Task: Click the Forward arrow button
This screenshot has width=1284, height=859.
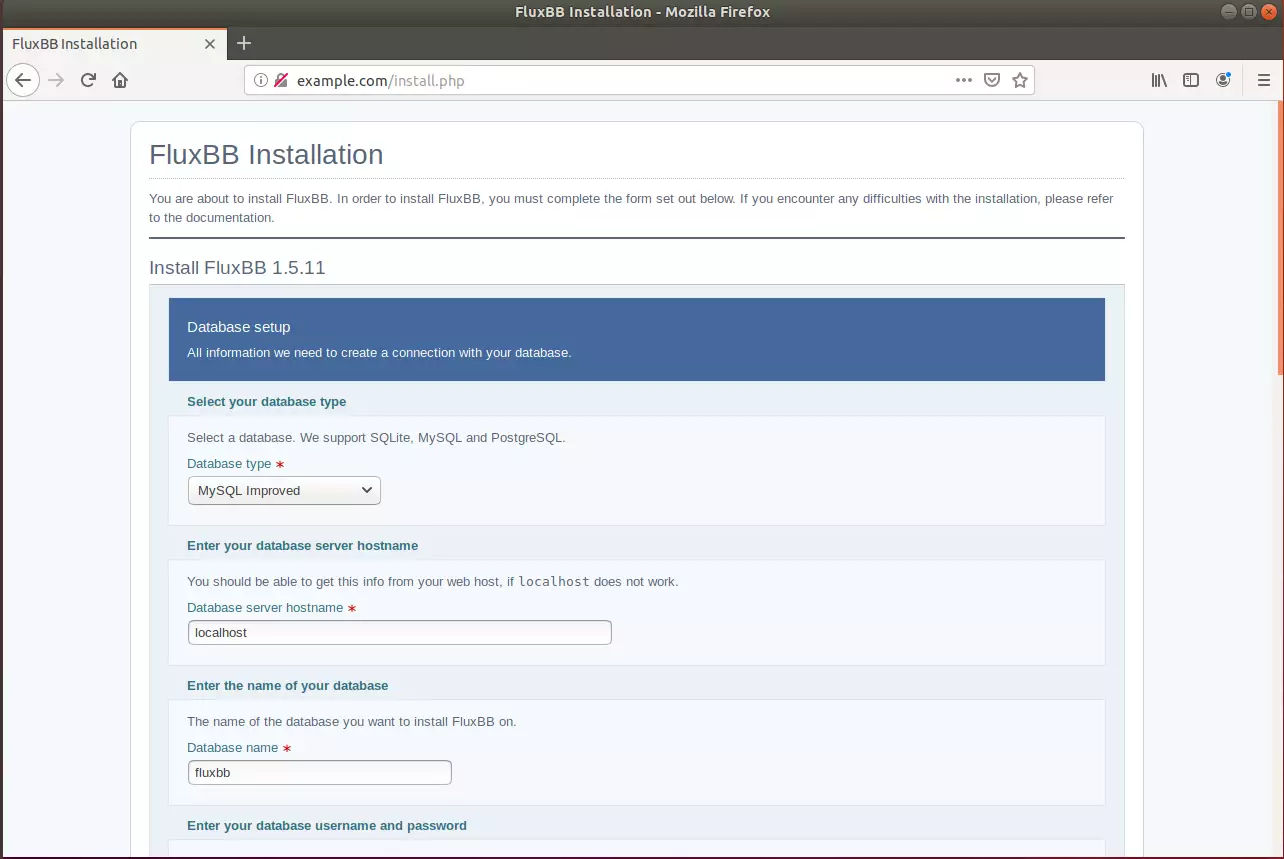Action: click(56, 80)
